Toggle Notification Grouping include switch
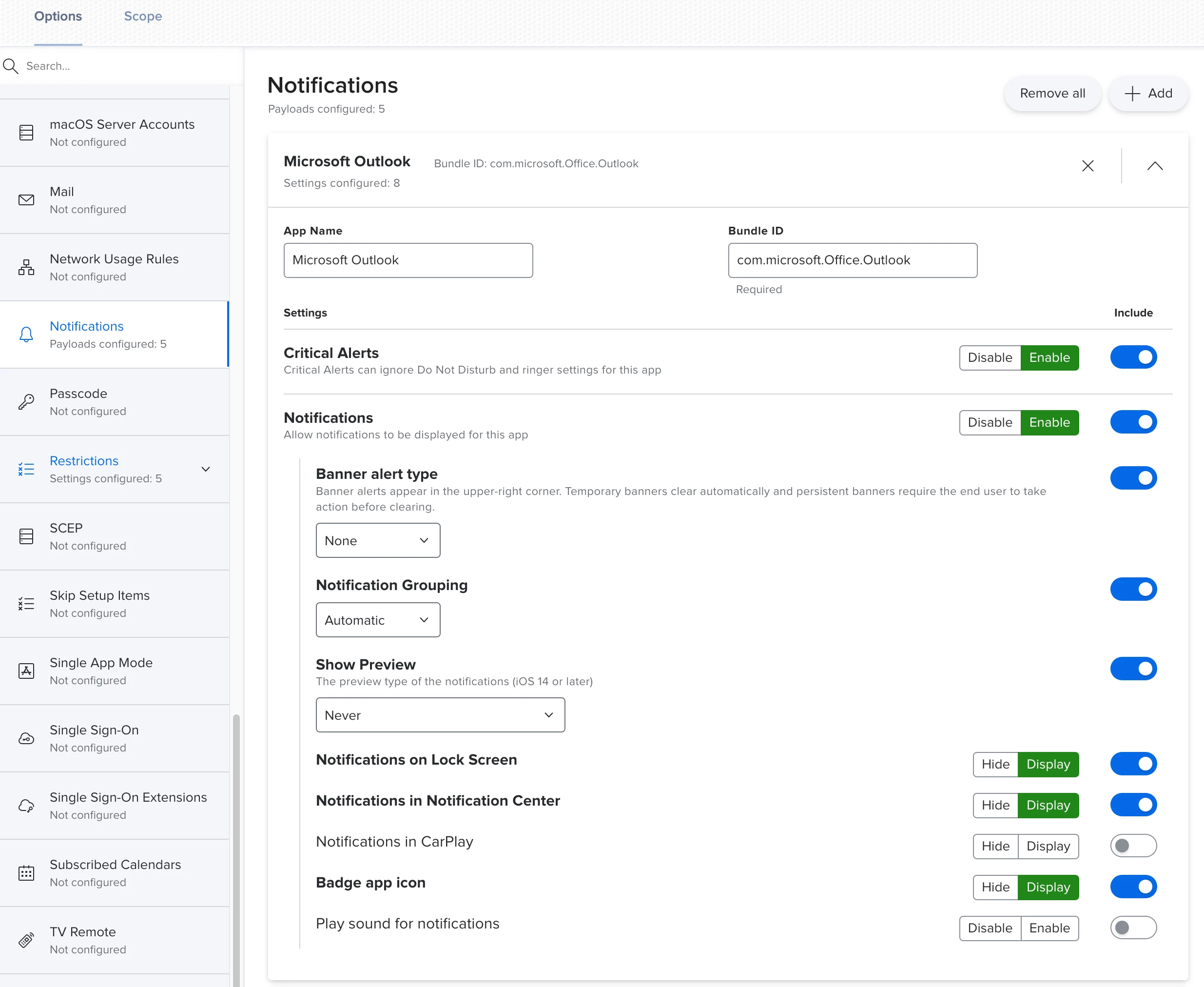 1133,589
